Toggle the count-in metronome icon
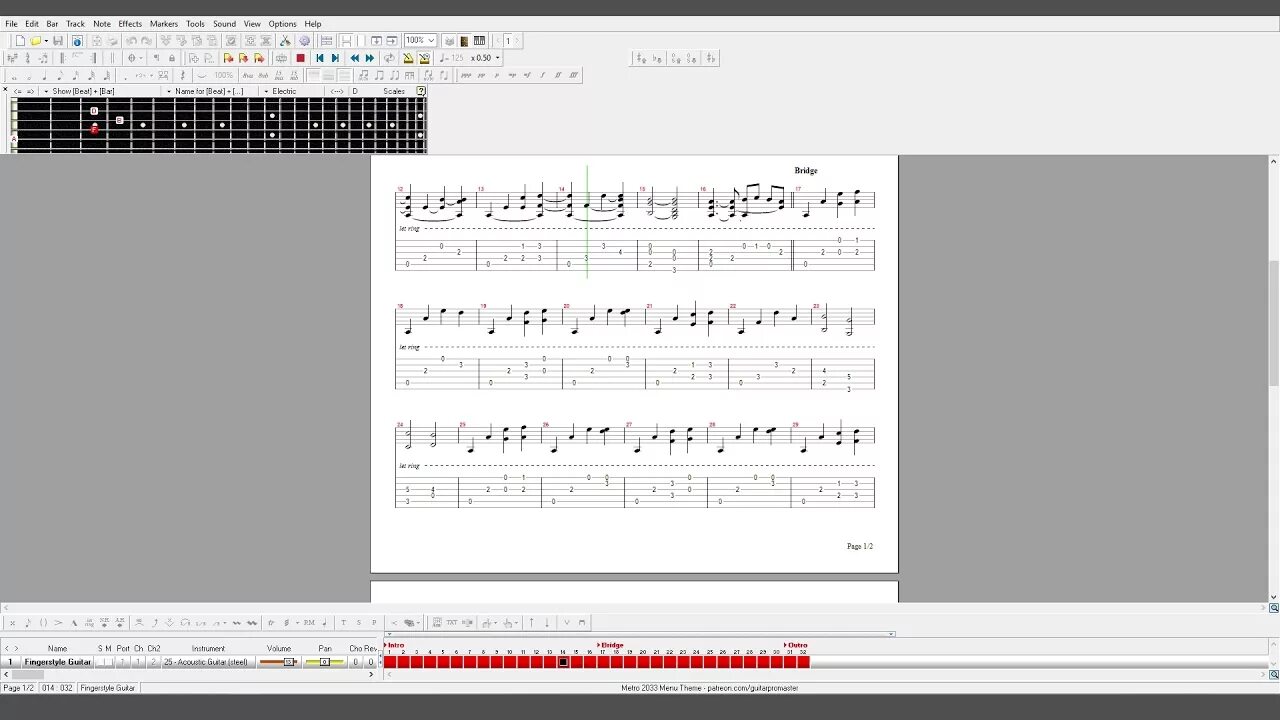This screenshot has width=1280, height=720. click(x=424, y=58)
